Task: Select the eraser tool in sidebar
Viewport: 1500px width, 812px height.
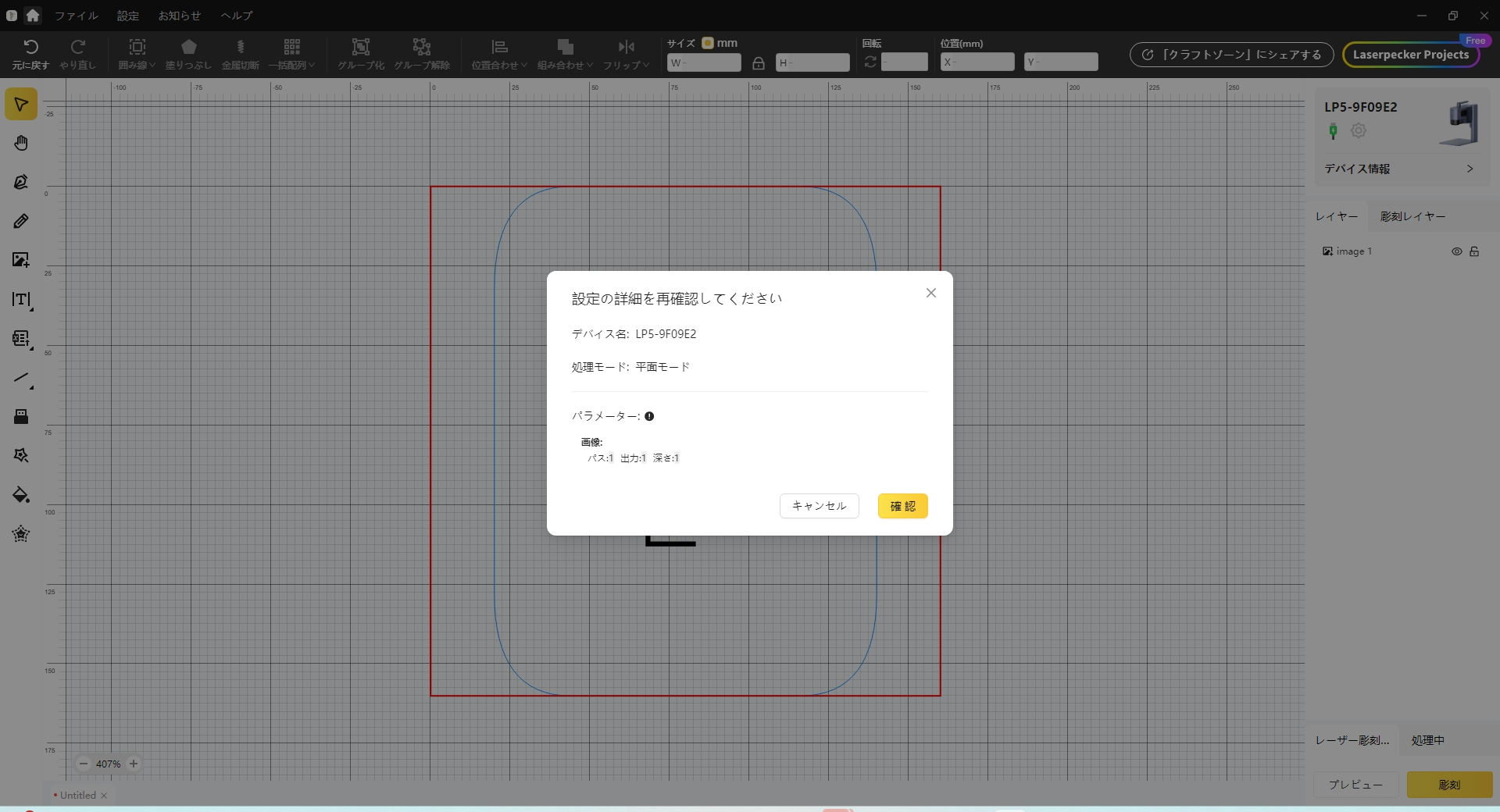Action: point(21,416)
